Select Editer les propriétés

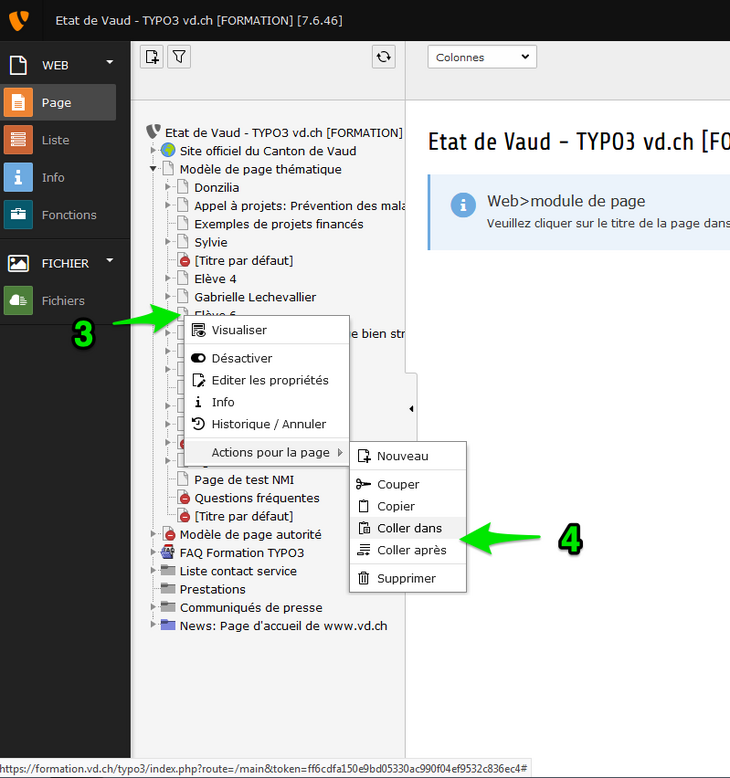pyautogui.click(x=267, y=380)
